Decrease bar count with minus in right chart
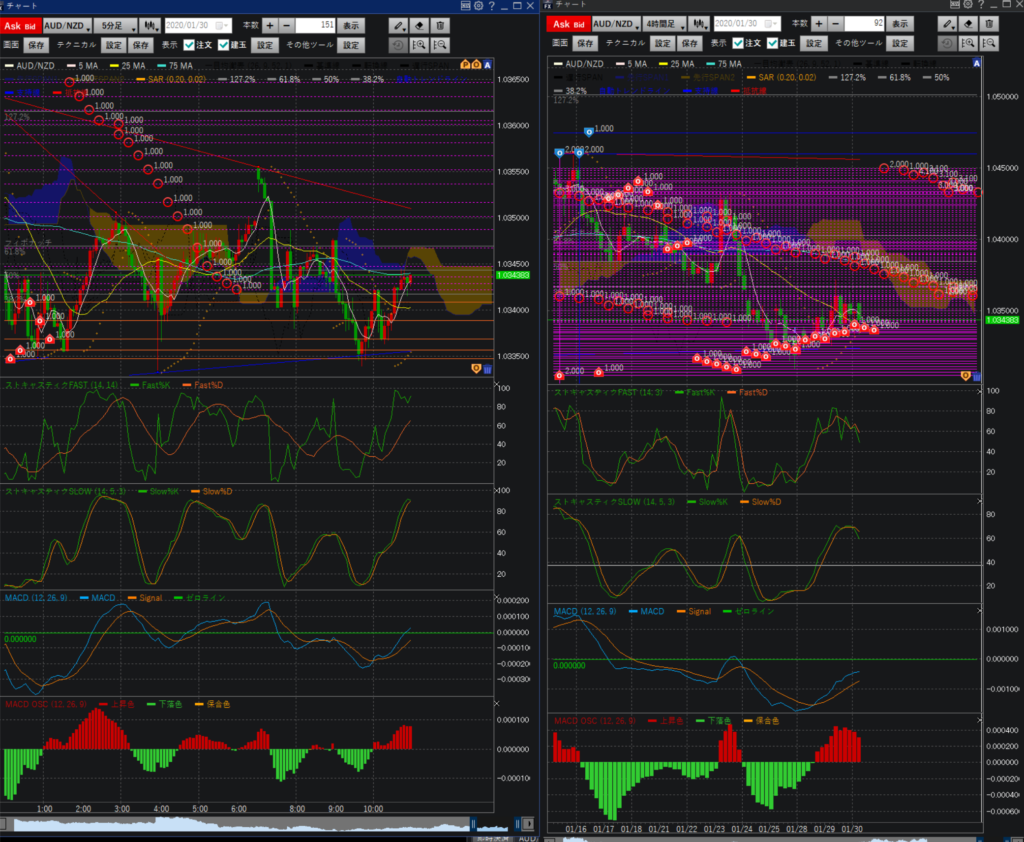 (834, 23)
